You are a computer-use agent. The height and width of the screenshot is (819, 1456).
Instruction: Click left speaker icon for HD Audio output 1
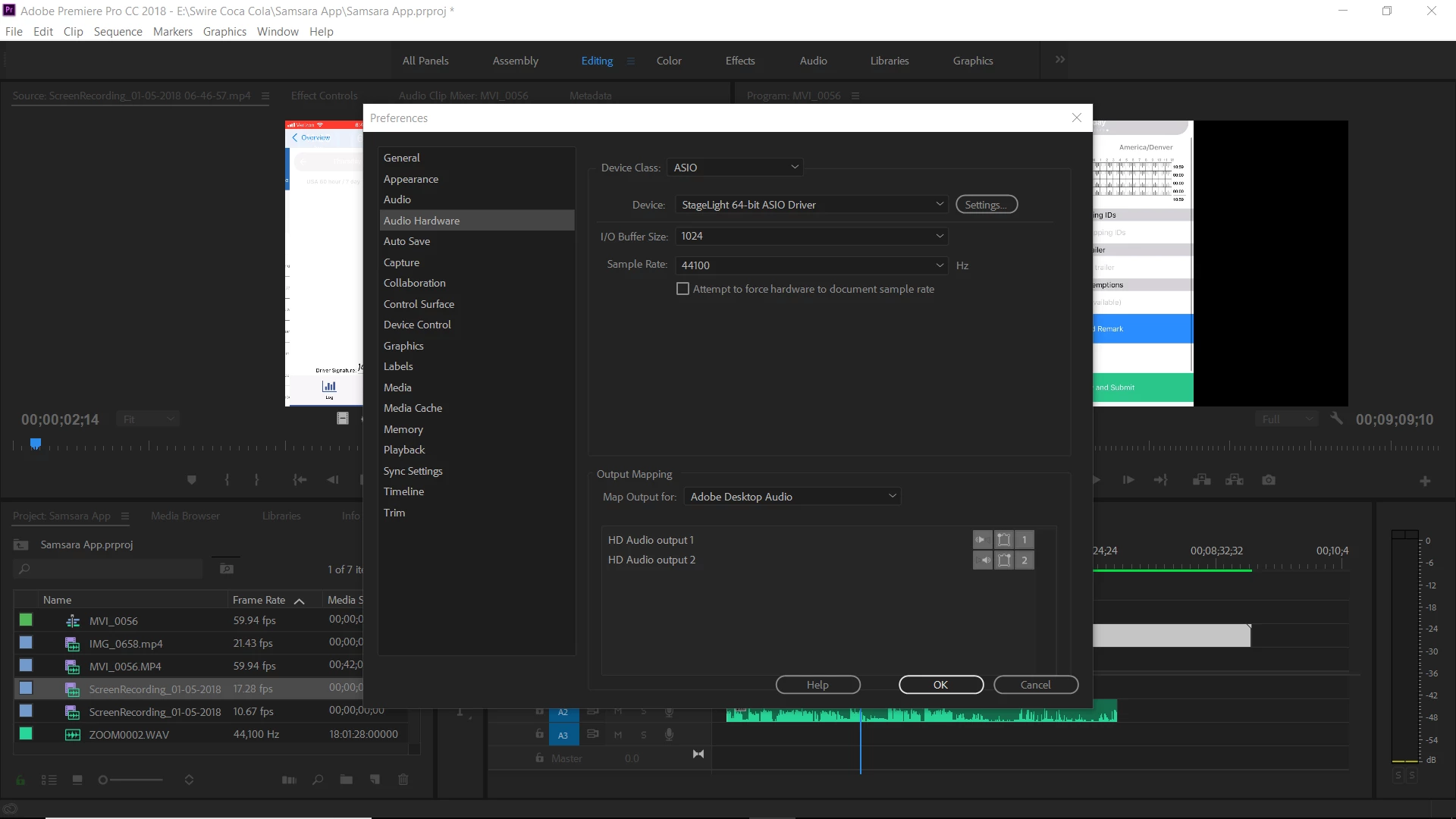click(982, 540)
